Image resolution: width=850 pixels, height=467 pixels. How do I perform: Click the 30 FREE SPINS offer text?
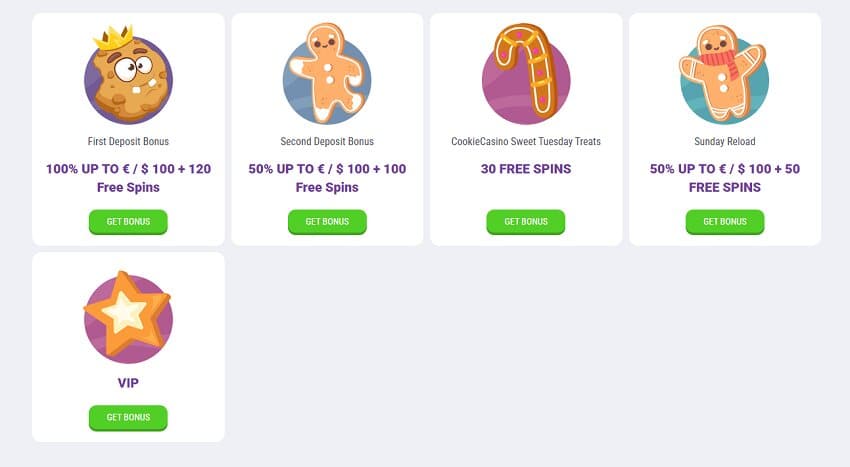click(526, 169)
